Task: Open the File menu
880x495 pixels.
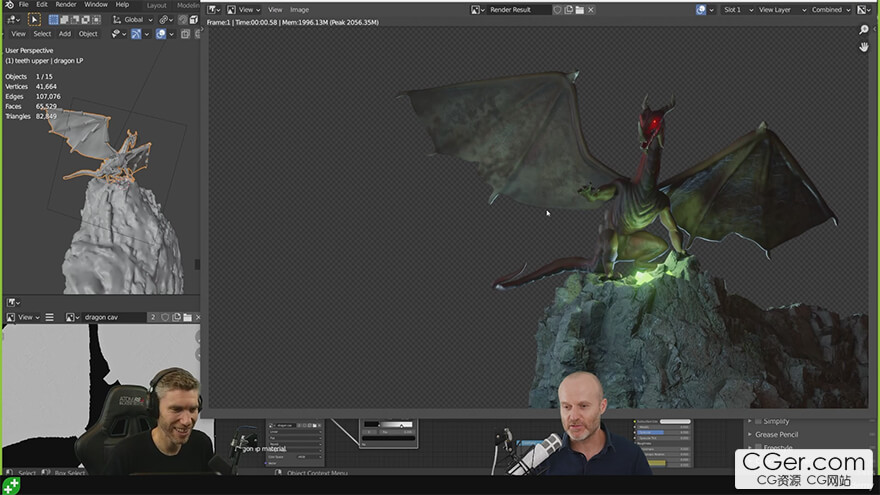Action: click(24, 4)
